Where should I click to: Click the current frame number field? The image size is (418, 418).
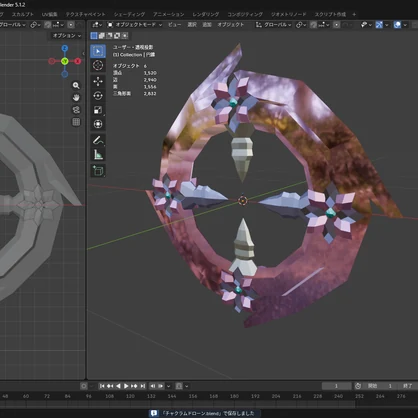click(336, 386)
